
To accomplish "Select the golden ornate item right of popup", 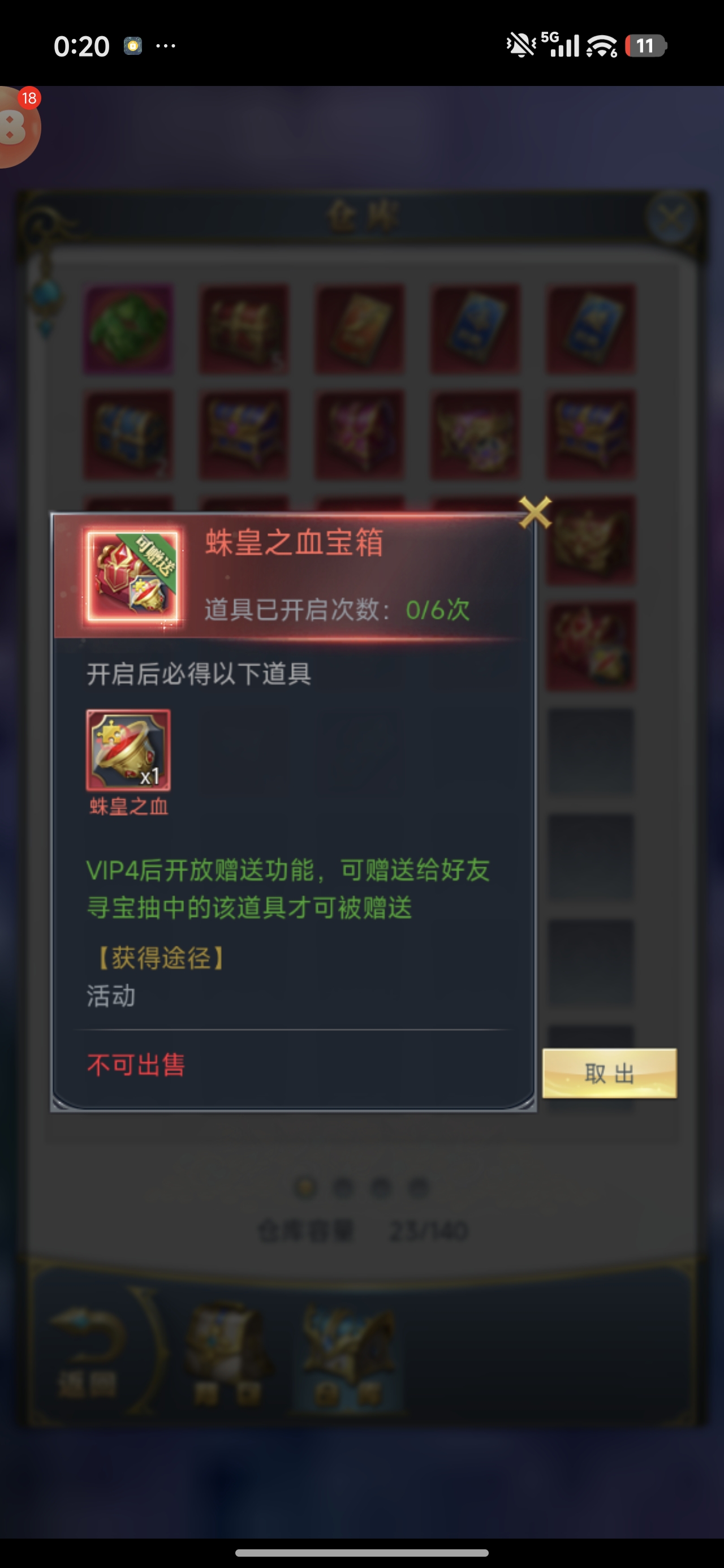I will tap(591, 540).
